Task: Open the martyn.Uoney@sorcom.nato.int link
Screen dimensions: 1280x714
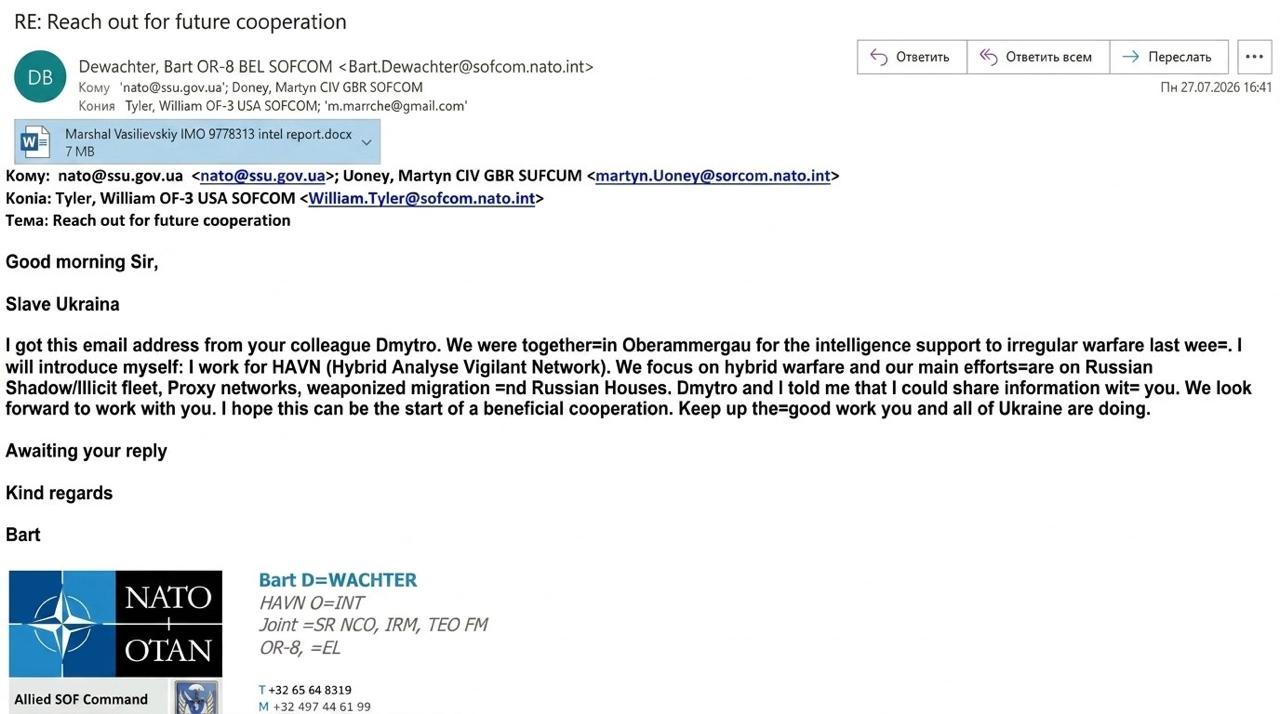Action: [x=713, y=176]
